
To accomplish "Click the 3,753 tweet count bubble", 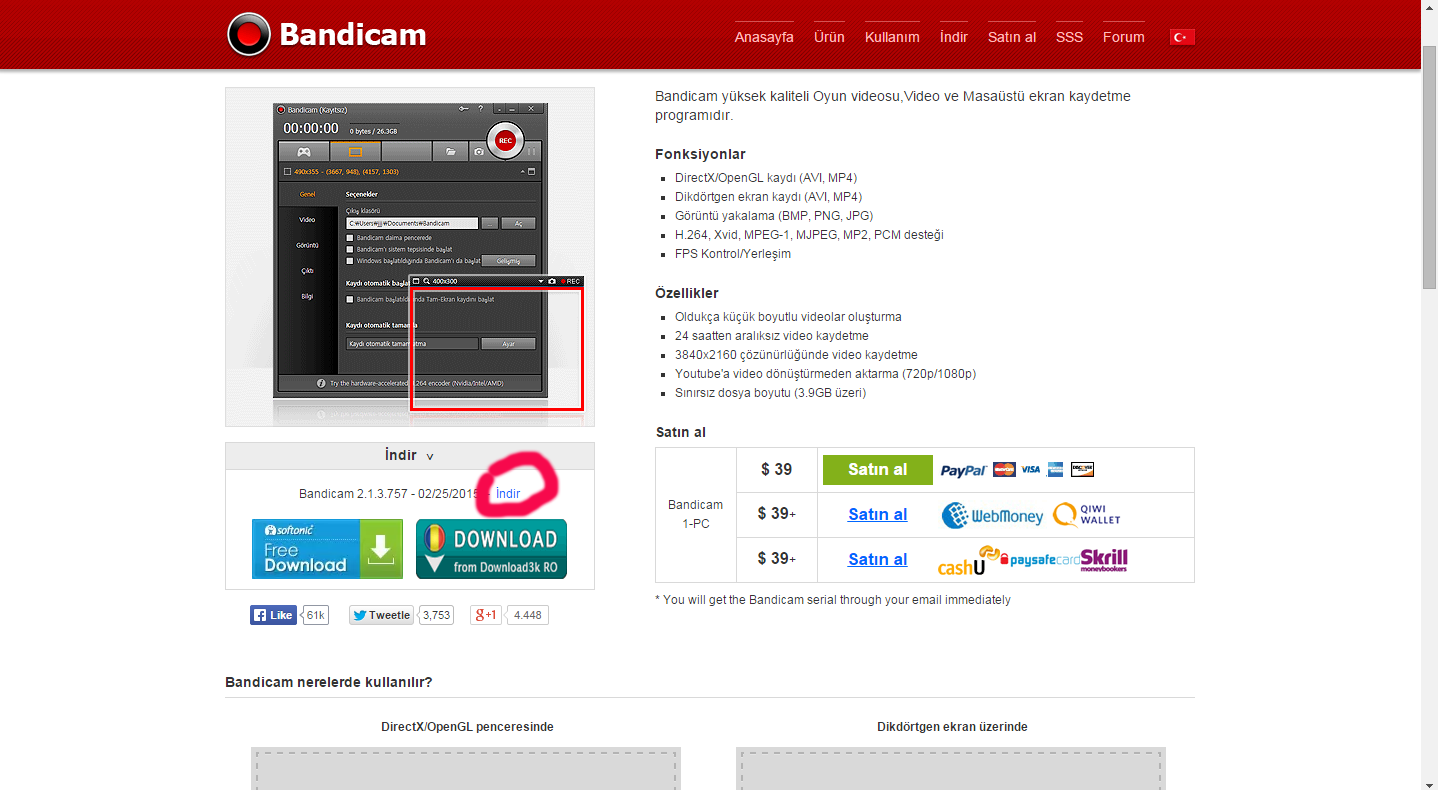I will point(436,615).
